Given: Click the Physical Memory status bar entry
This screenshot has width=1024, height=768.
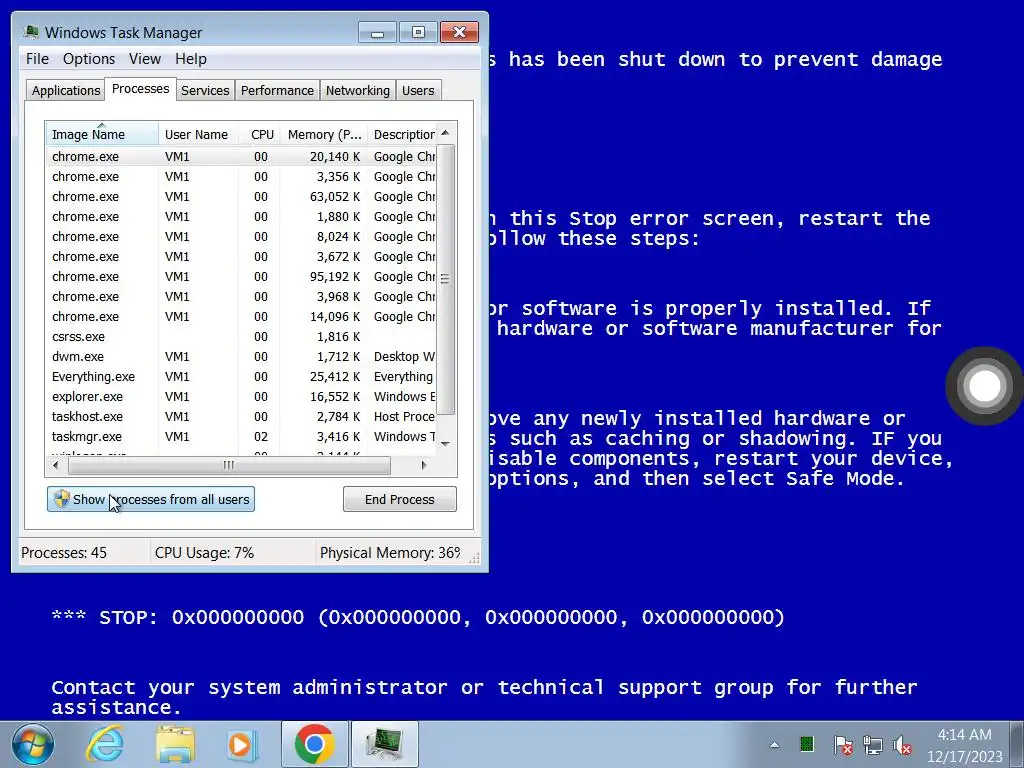Looking at the screenshot, I should pyautogui.click(x=390, y=553).
